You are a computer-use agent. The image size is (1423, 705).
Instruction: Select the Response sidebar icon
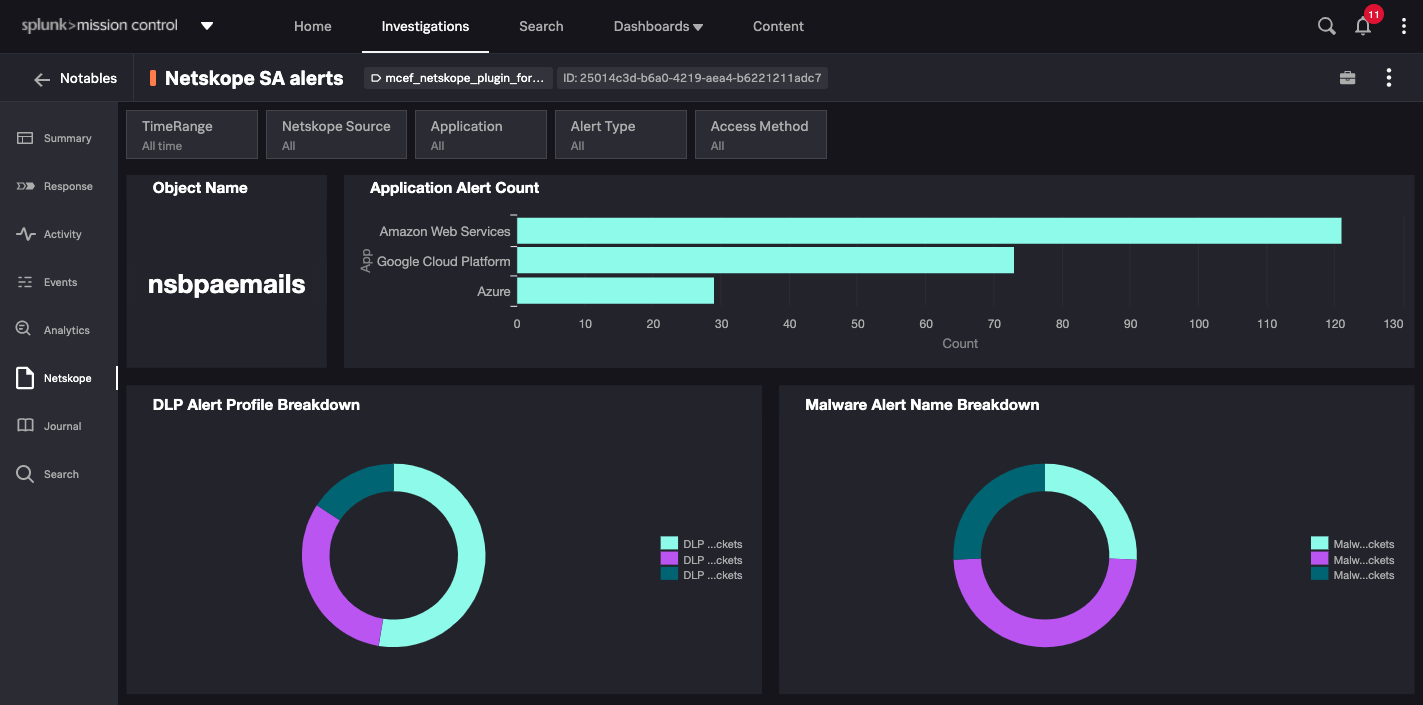pos(58,186)
